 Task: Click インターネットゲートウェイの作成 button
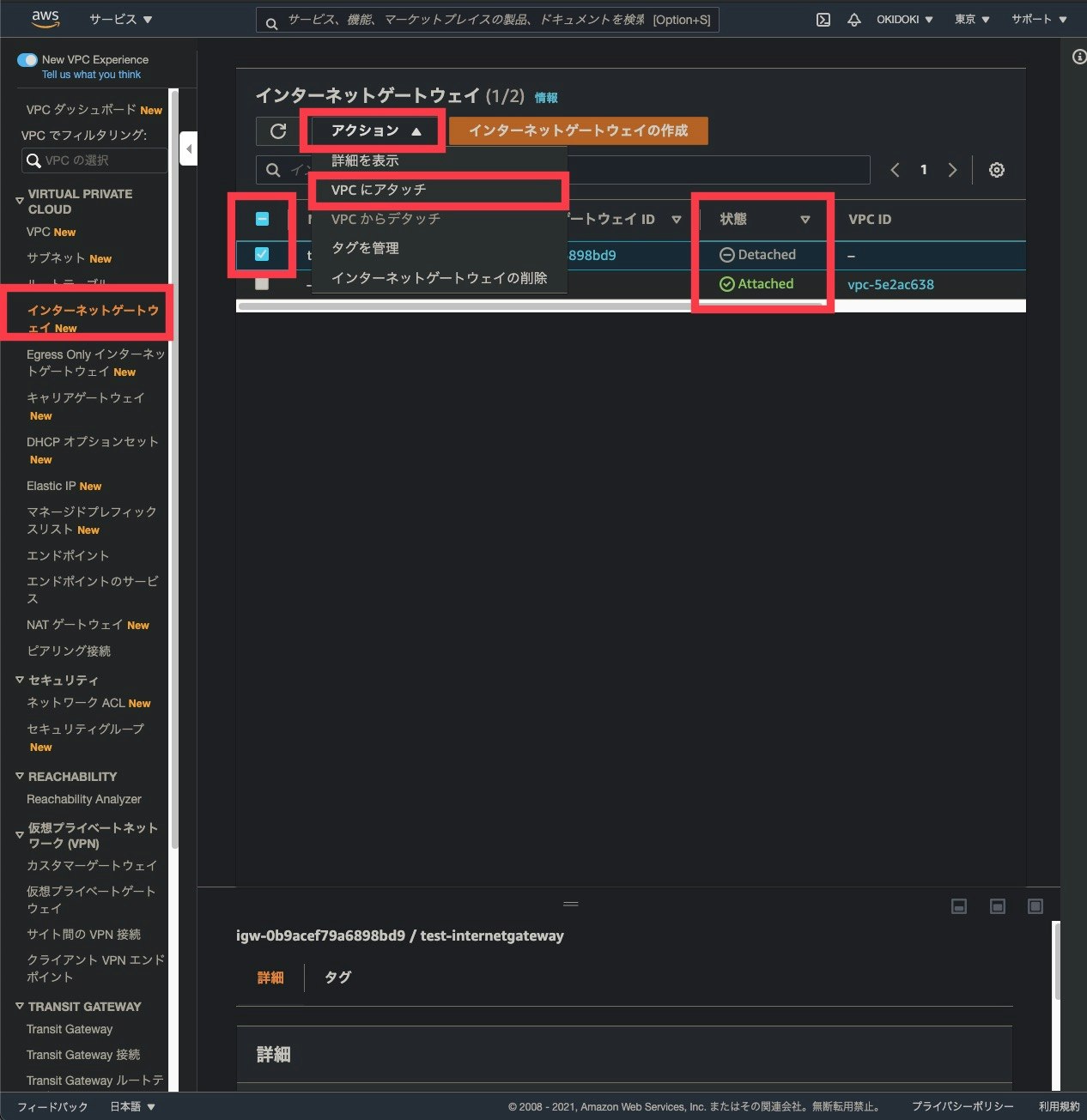tap(579, 131)
